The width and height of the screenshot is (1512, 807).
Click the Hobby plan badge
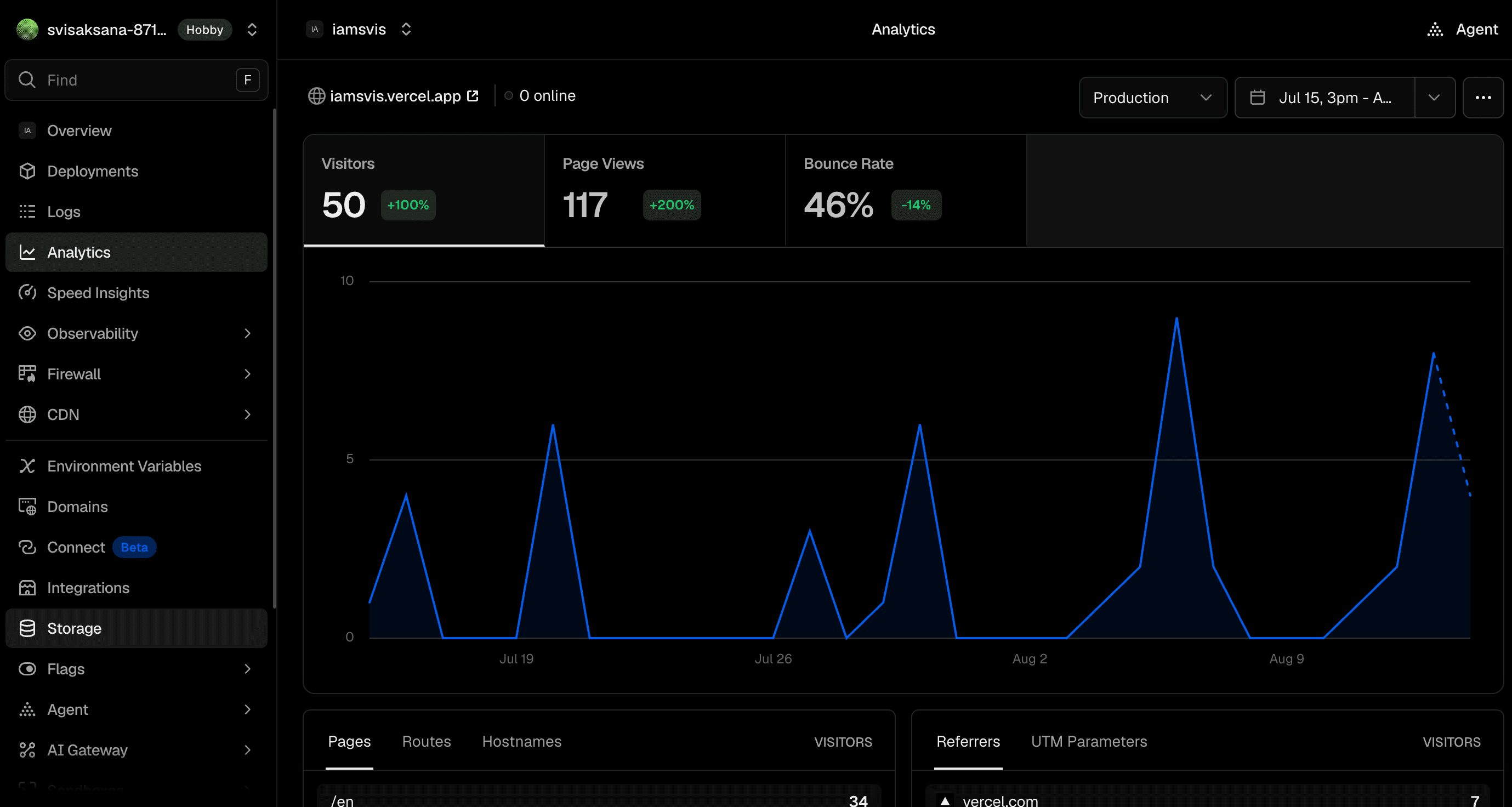pos(204,29)
